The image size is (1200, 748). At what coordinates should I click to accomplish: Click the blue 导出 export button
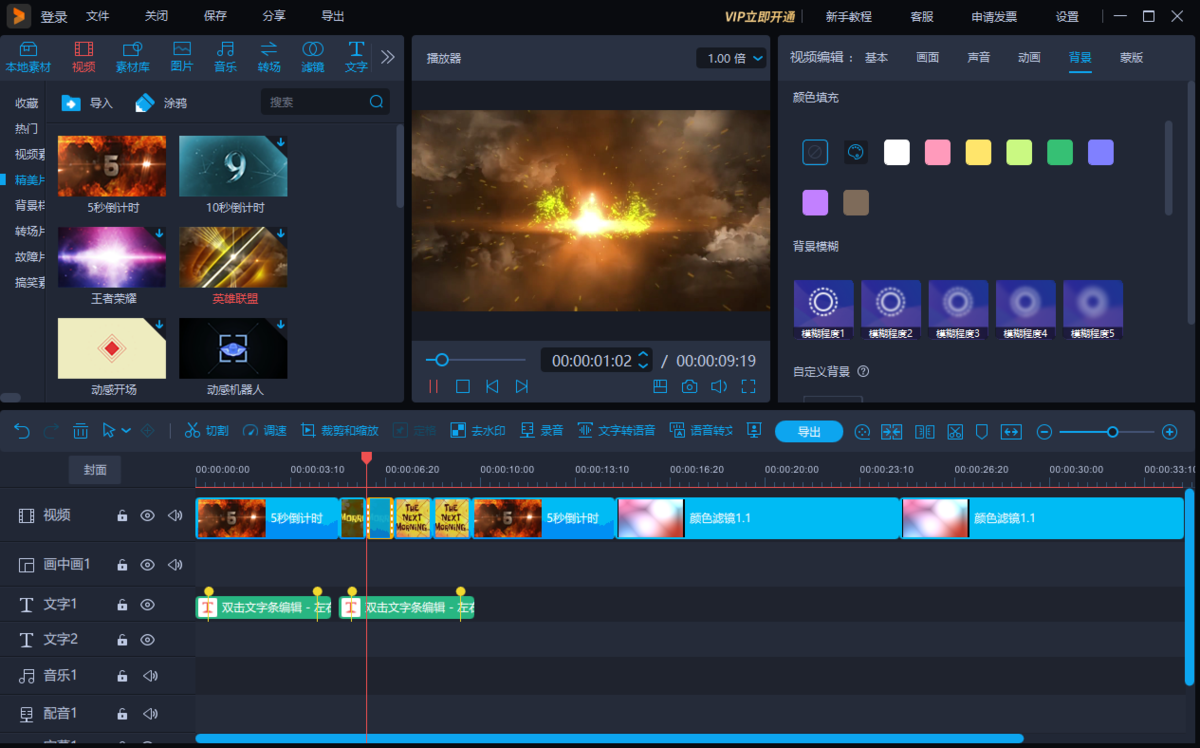pos(808,431)
